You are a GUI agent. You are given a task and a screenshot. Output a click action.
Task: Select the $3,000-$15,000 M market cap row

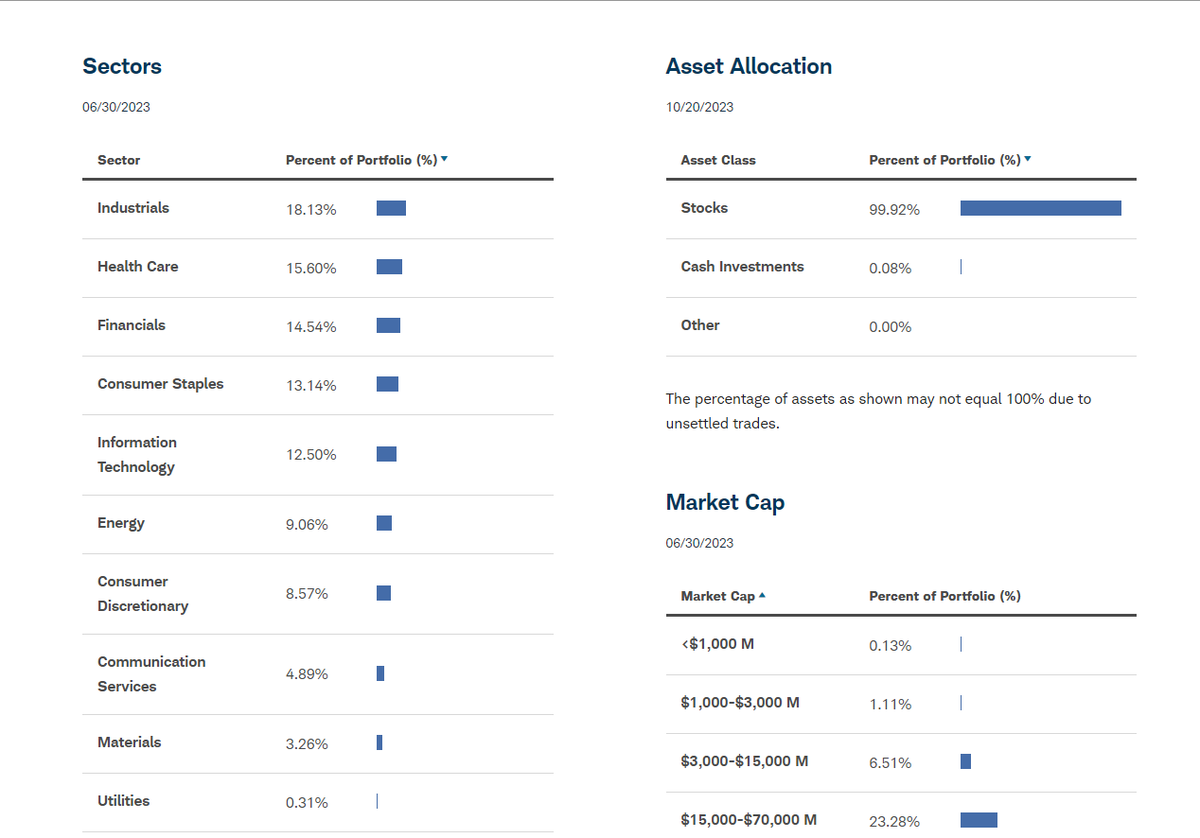[746, 760]
